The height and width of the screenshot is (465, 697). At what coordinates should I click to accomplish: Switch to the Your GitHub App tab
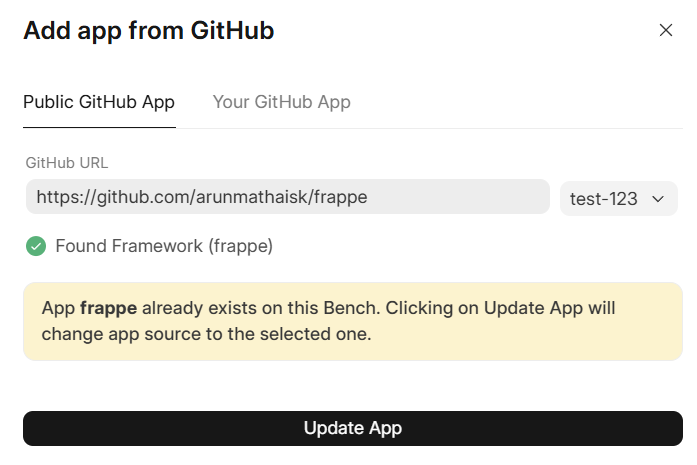point(281,102)
